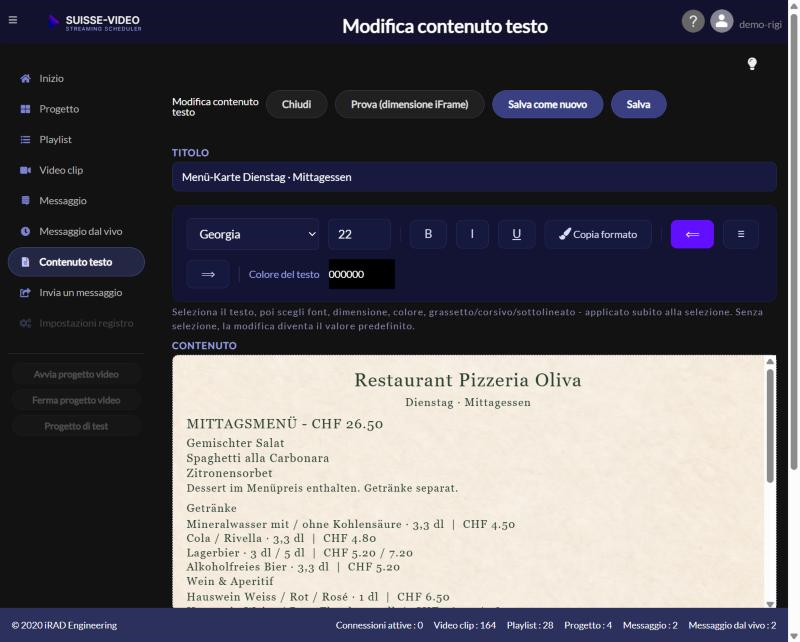Open Invia un messaggio page
Screen dimensions: 800x642
(81, 292)
